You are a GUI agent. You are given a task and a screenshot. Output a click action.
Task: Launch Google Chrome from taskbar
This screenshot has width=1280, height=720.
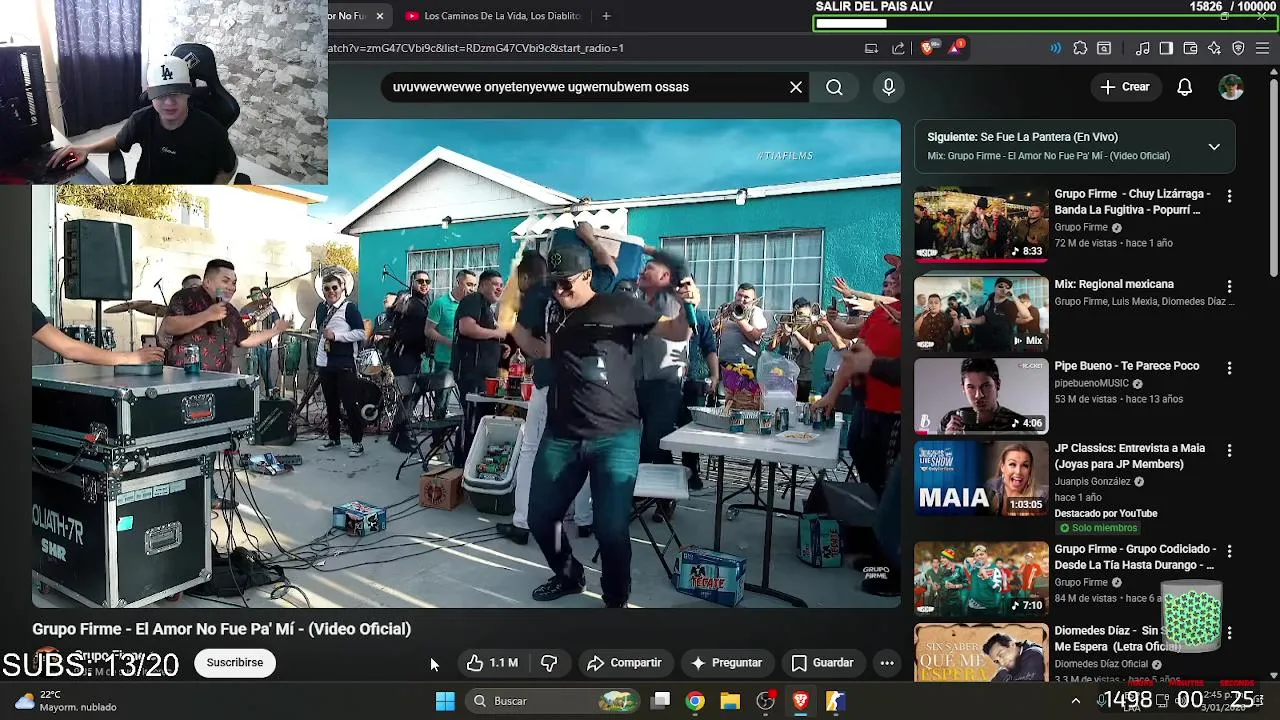point(695,701)
